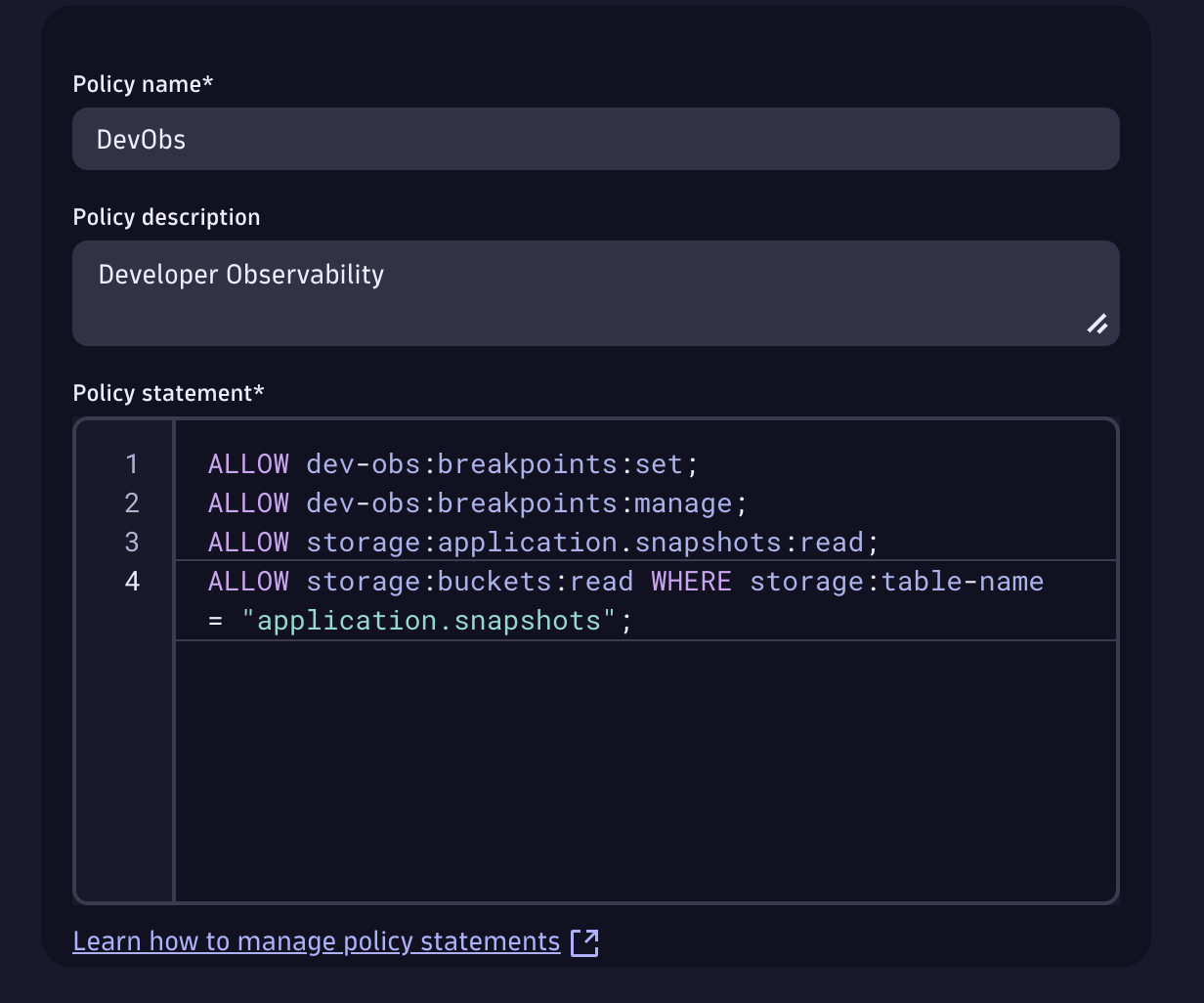Click dev-obs:breakpoints:manage on line 2

click(x=524, y=503)
